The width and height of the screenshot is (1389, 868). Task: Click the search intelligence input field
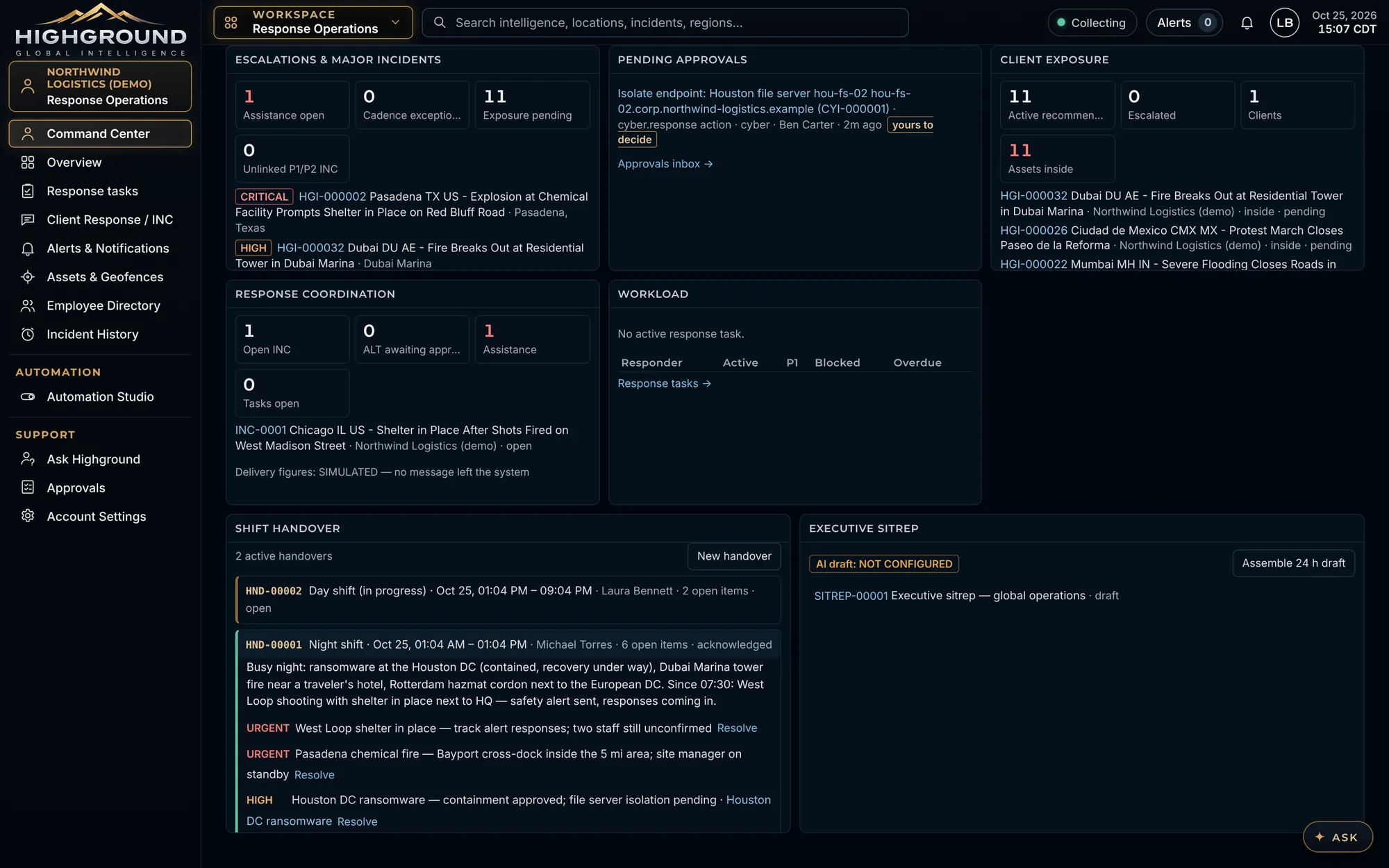click(x=665, y=22)
